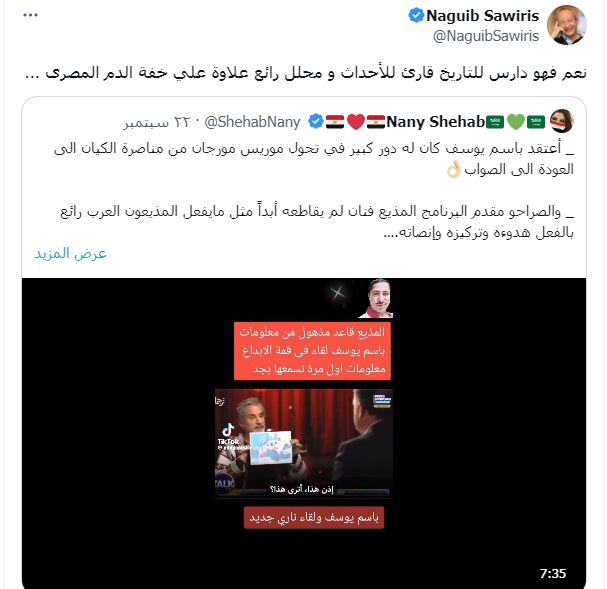The height and width of the screenshot is (589, 607).
Task: Click Naguib Sawiris verified badge
Action: pyautogui.click(x=416, y=15)
